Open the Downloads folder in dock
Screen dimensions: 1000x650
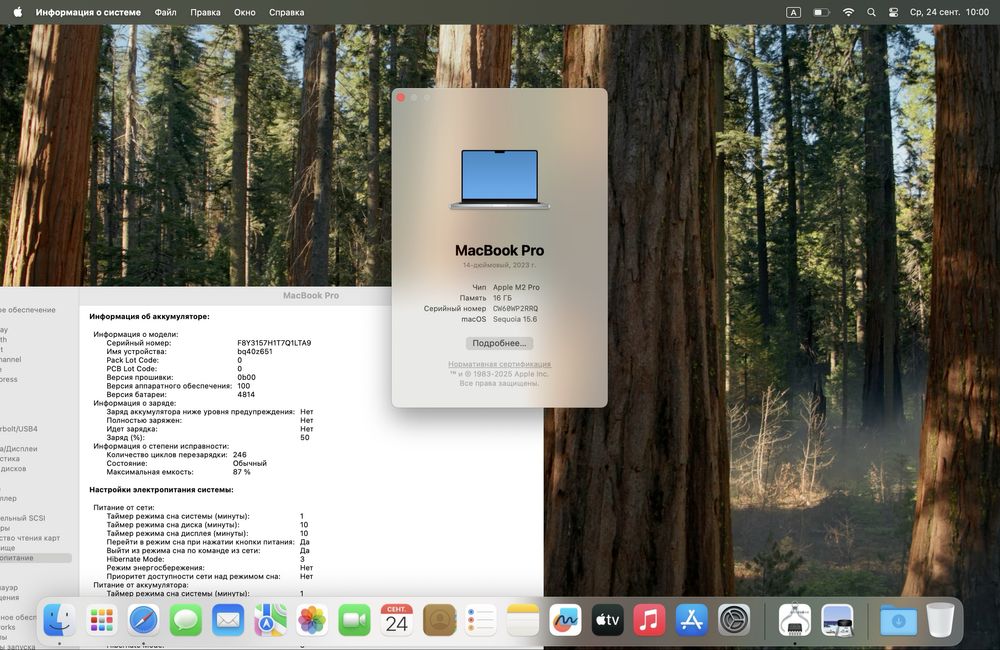point(898,619)
